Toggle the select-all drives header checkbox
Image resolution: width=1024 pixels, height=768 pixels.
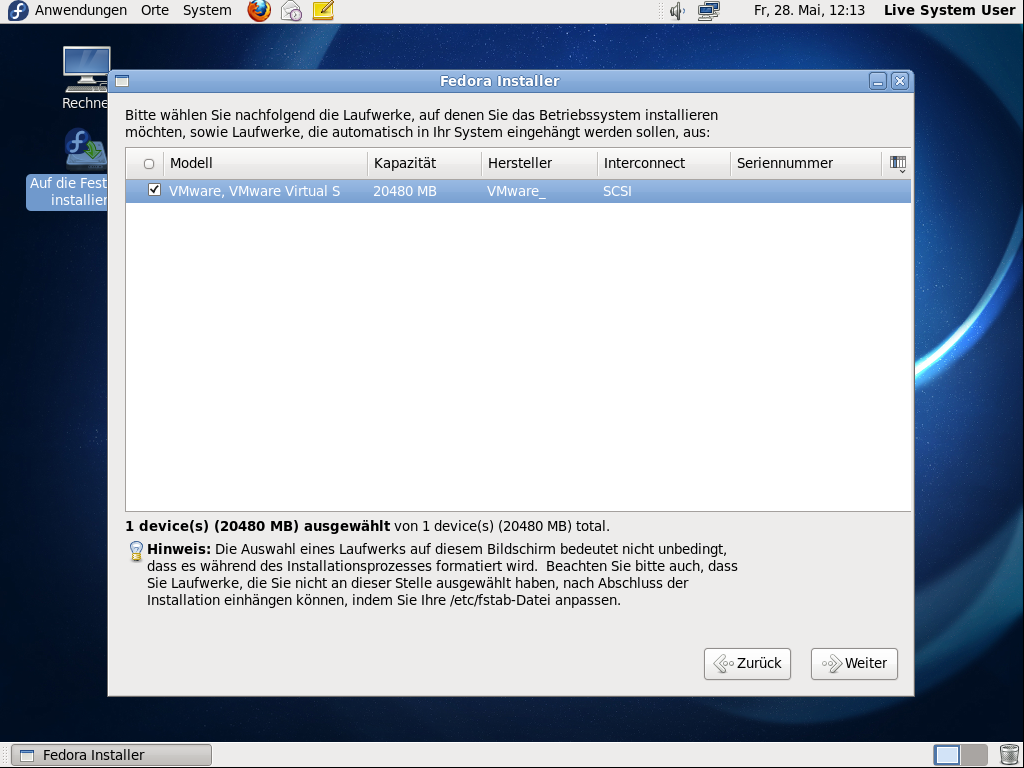[149, 164]
